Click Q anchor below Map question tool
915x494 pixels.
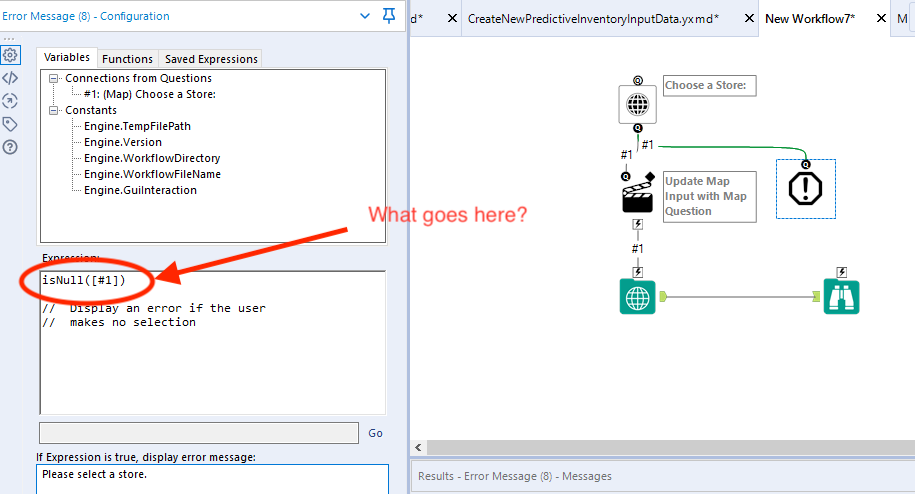click(x=637, y=128)
